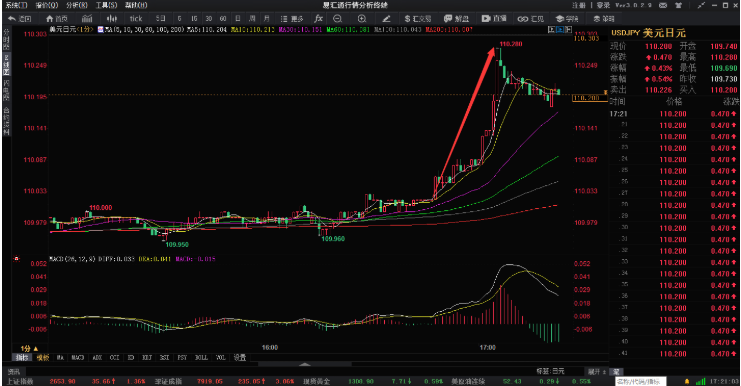741x386 pixels.
Task: Open the 直播 live broadcast button
Action: click(x=494, y=18)
